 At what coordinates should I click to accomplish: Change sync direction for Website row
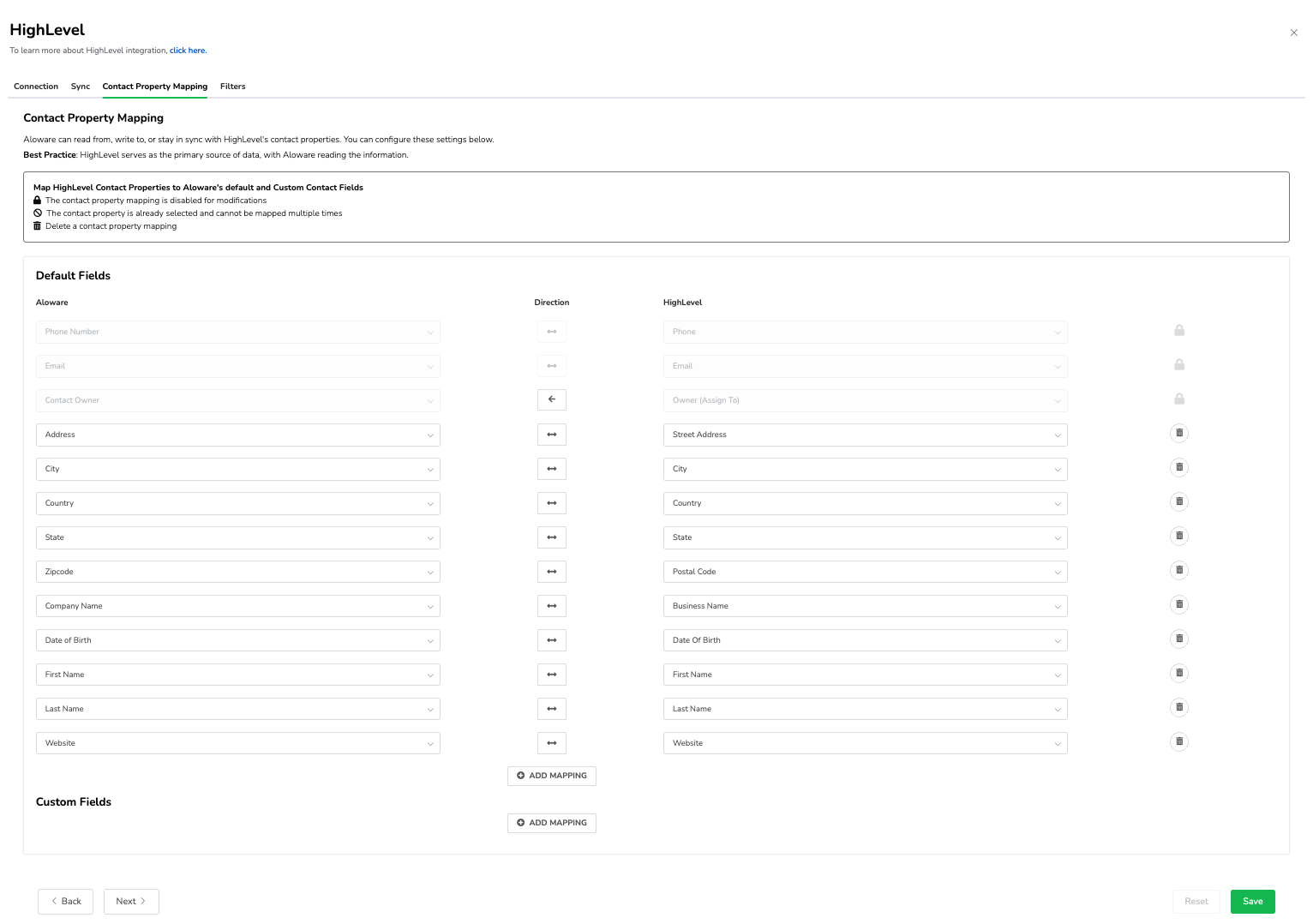552,743
